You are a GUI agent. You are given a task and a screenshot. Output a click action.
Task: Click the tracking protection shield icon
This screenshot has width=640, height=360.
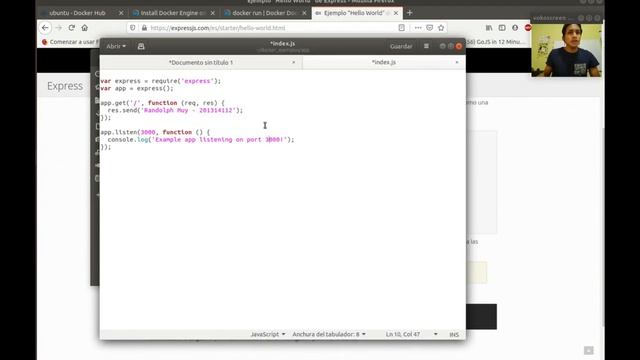(132, 28)
